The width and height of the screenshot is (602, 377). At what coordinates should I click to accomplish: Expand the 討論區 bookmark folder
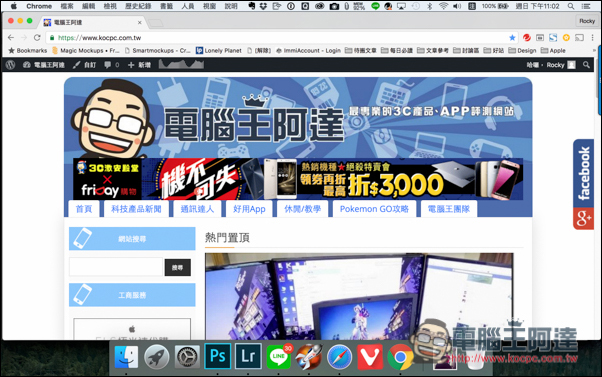click(466, 50)
